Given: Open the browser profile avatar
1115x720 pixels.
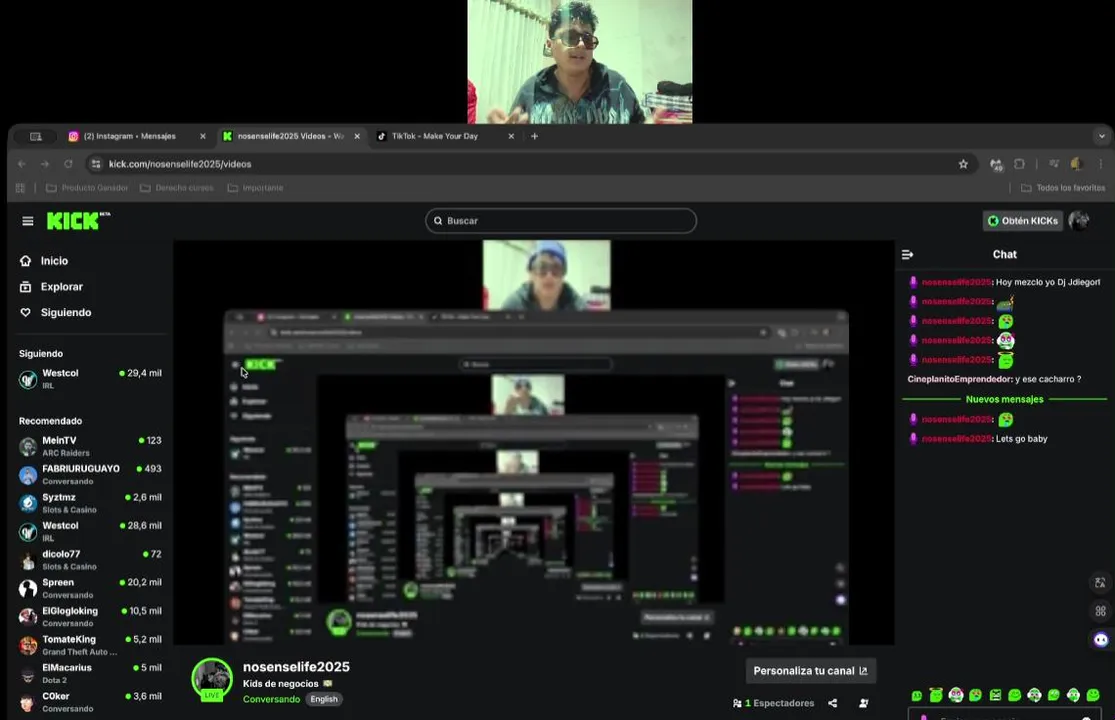Looking at the screenshot, I should click(1077, 163).
